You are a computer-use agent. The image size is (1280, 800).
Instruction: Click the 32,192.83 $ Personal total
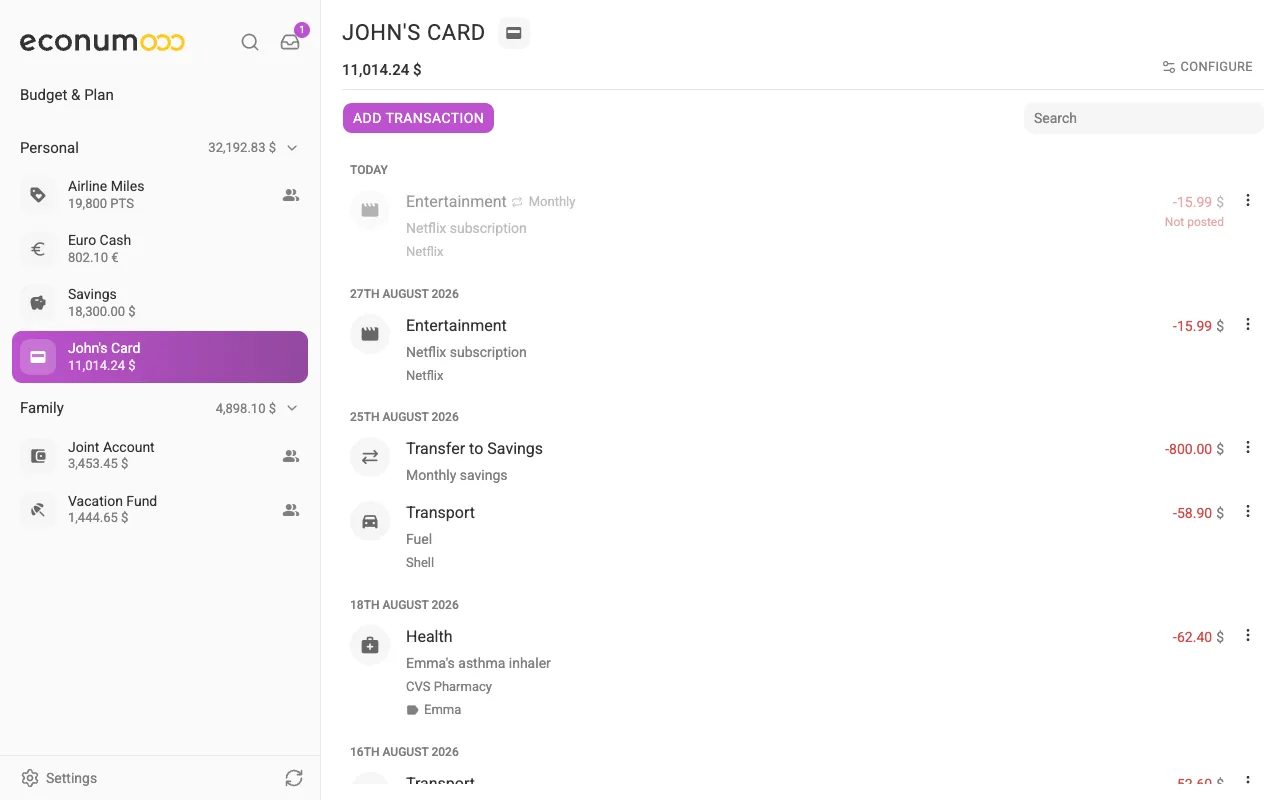(x=242, y=148)
